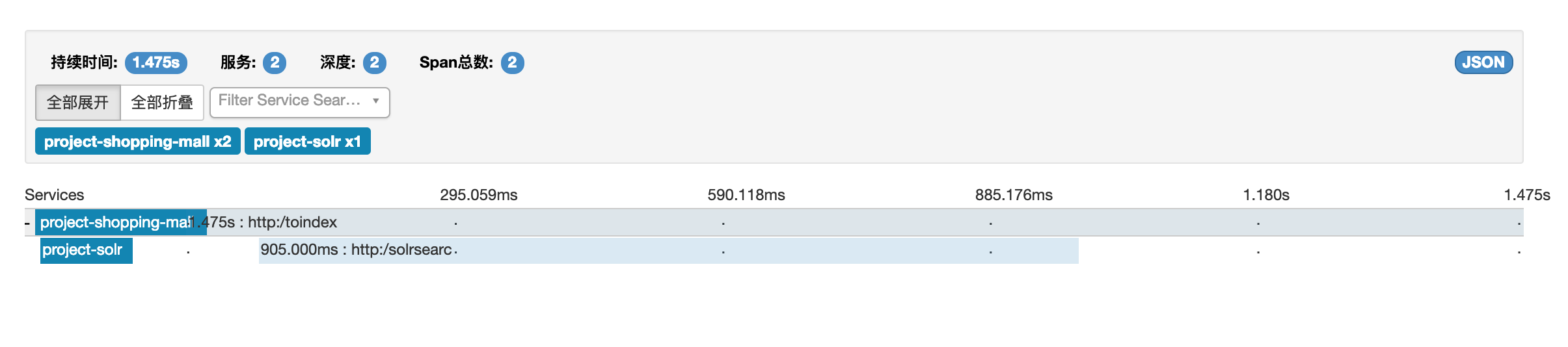1568x347 pixels.
Task: Click the Span总数 count badge
Action: tap(512, 62)
